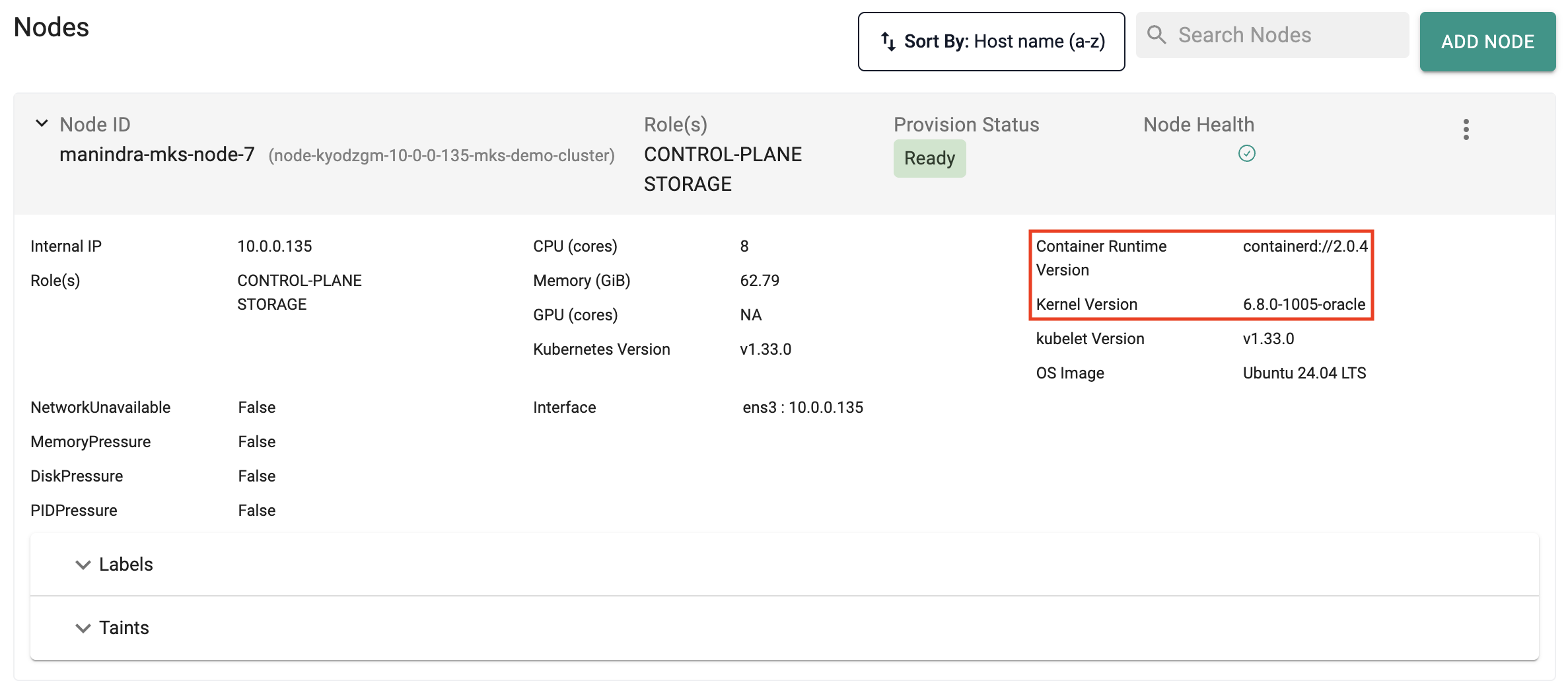Click the magnifier search icon
The height and width of the screenshot is (683, 1568).
tap(1157, 34)
